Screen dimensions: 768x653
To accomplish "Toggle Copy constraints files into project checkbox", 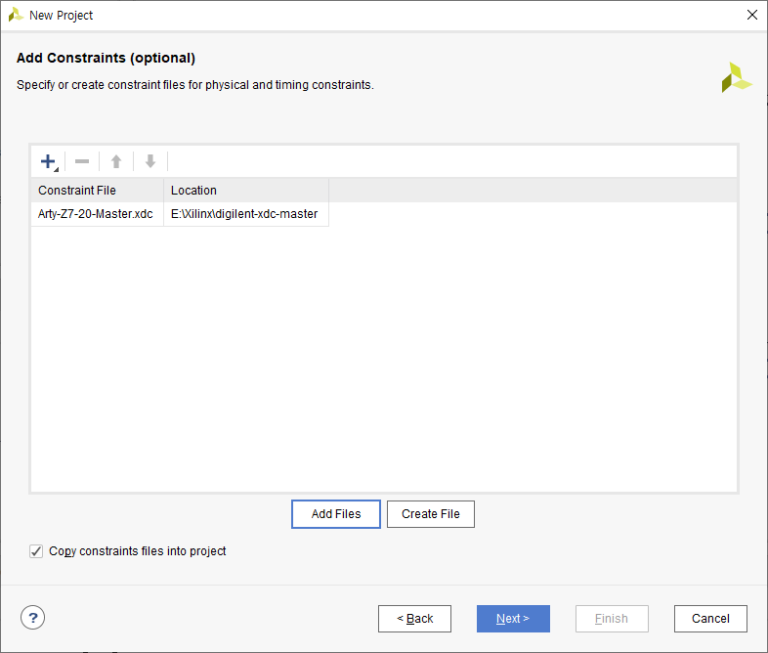I will tap(36, 551).
